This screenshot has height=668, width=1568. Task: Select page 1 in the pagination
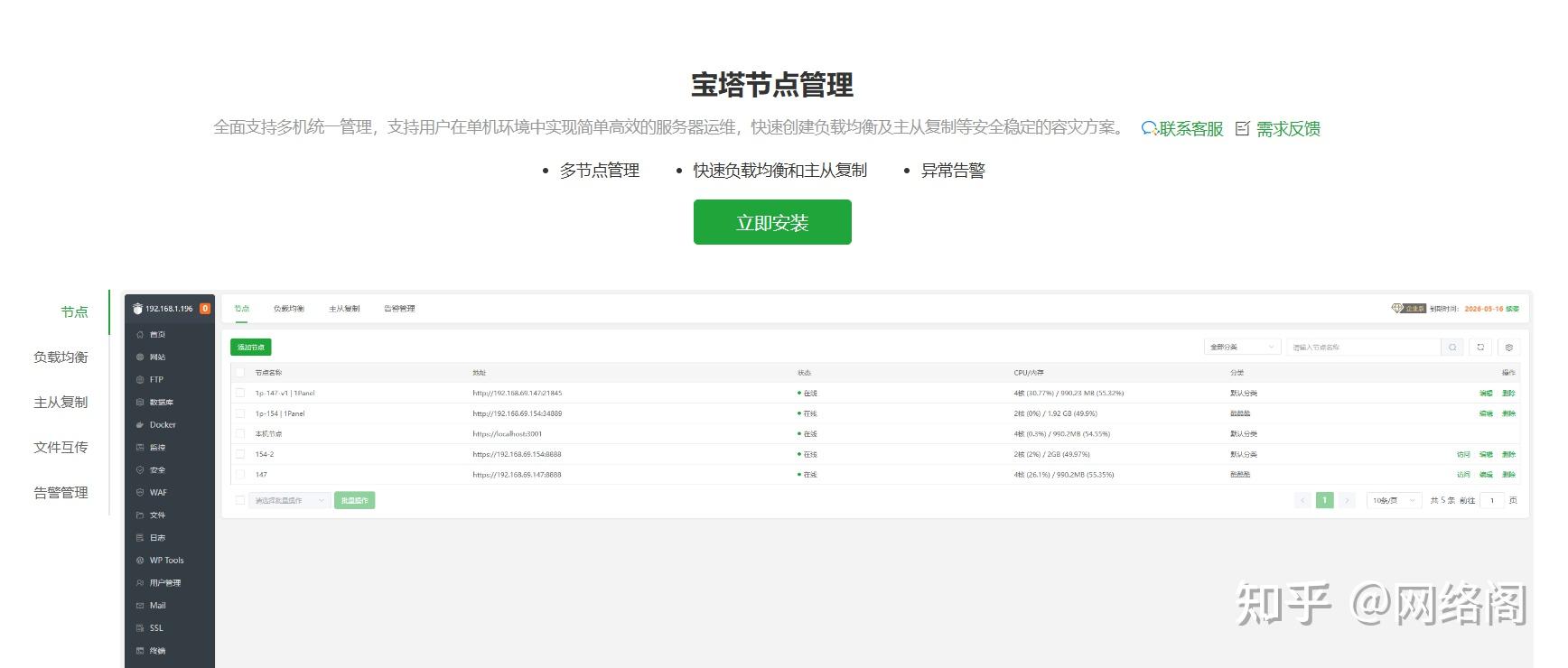tap(1325, 500)
